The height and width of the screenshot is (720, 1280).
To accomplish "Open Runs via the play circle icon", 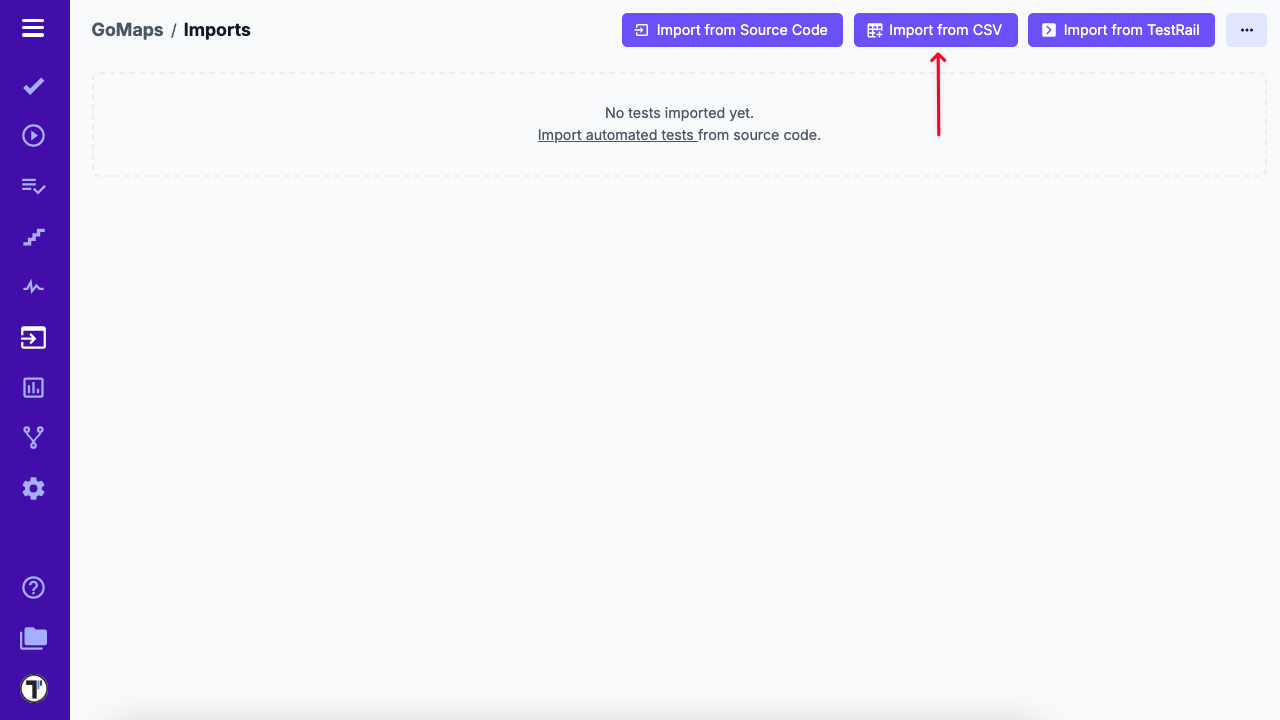I will coord(33,135).
